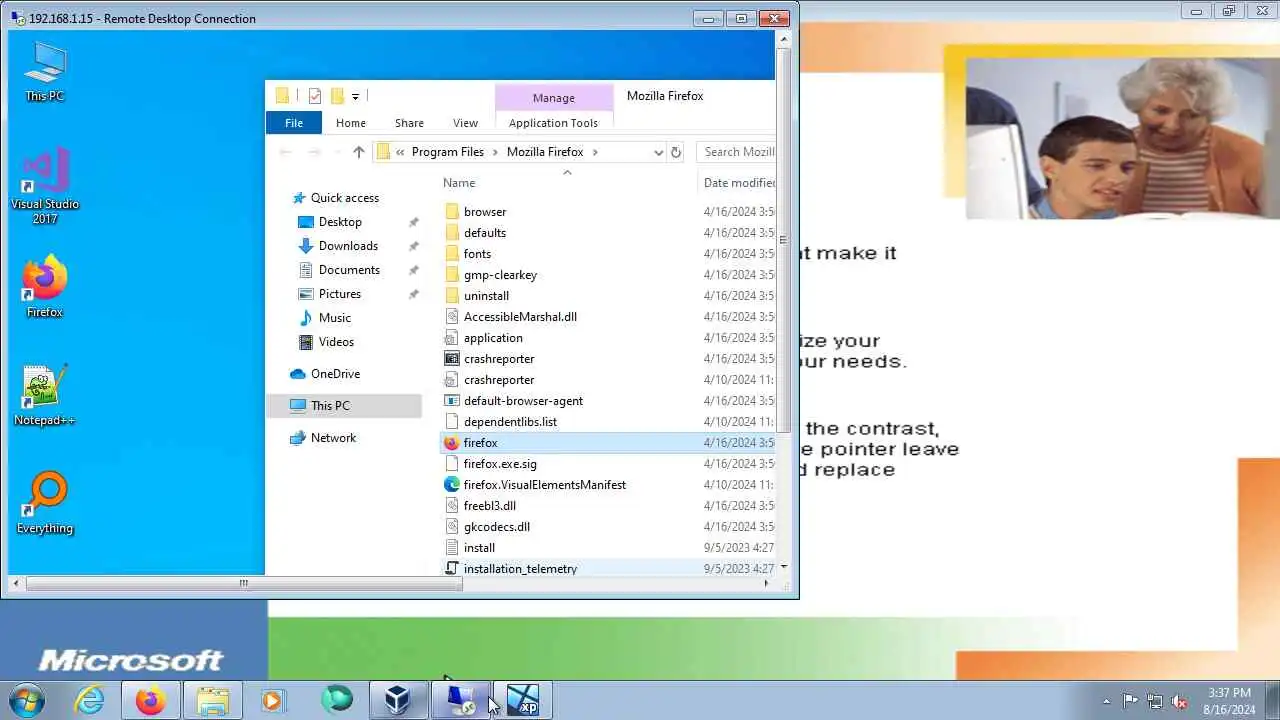Image resolution: width=1280 pixels, height=720 pixels.
Task: Click Remote Desktop Connection taskbar icon
Action: pos(460,700)
